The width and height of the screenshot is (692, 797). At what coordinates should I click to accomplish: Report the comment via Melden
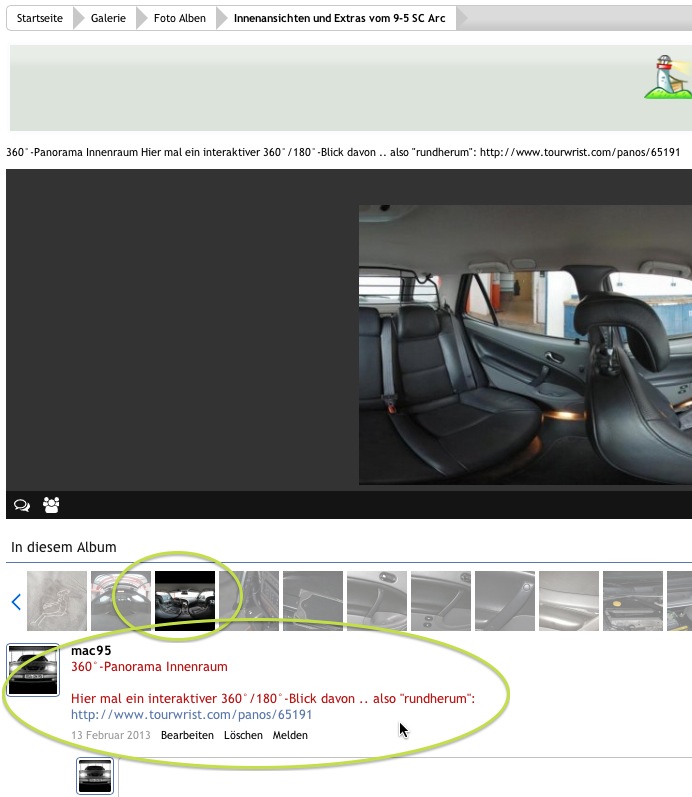pos(290,735)
